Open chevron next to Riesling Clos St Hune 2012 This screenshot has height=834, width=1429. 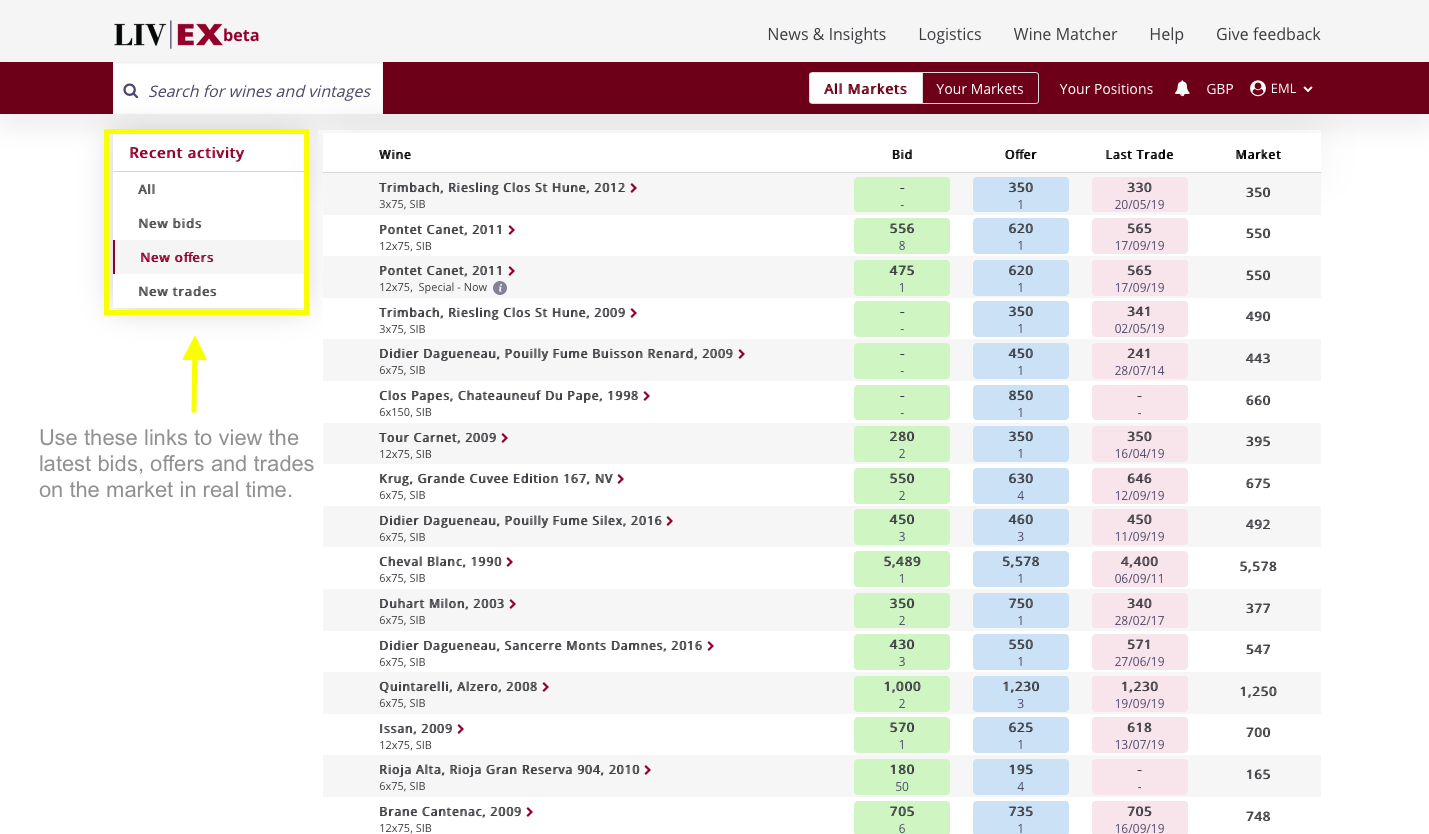coord(634,188)
